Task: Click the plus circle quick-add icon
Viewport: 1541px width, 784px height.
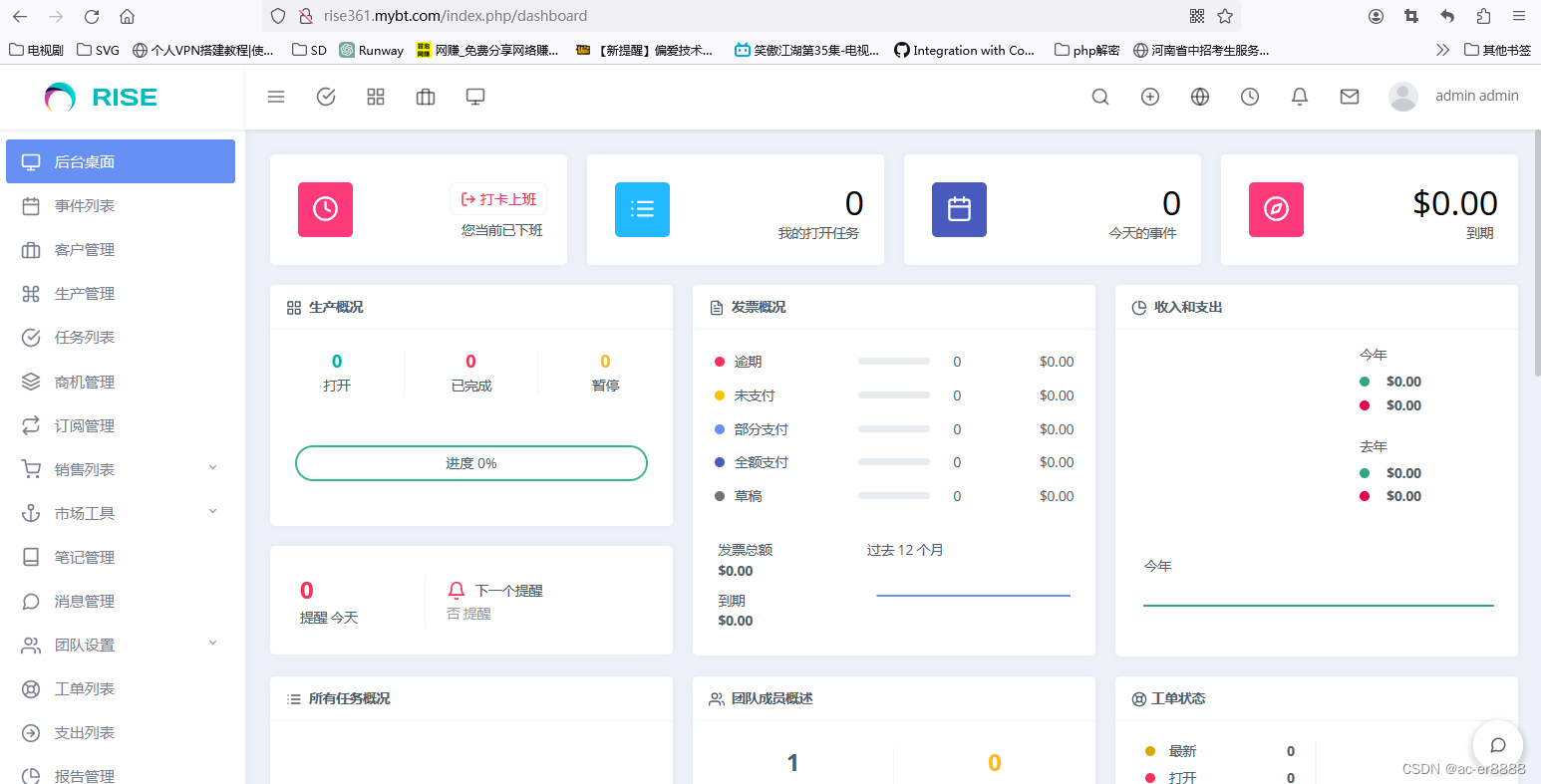Action: pyautogui.click(x=1150, y=97)
